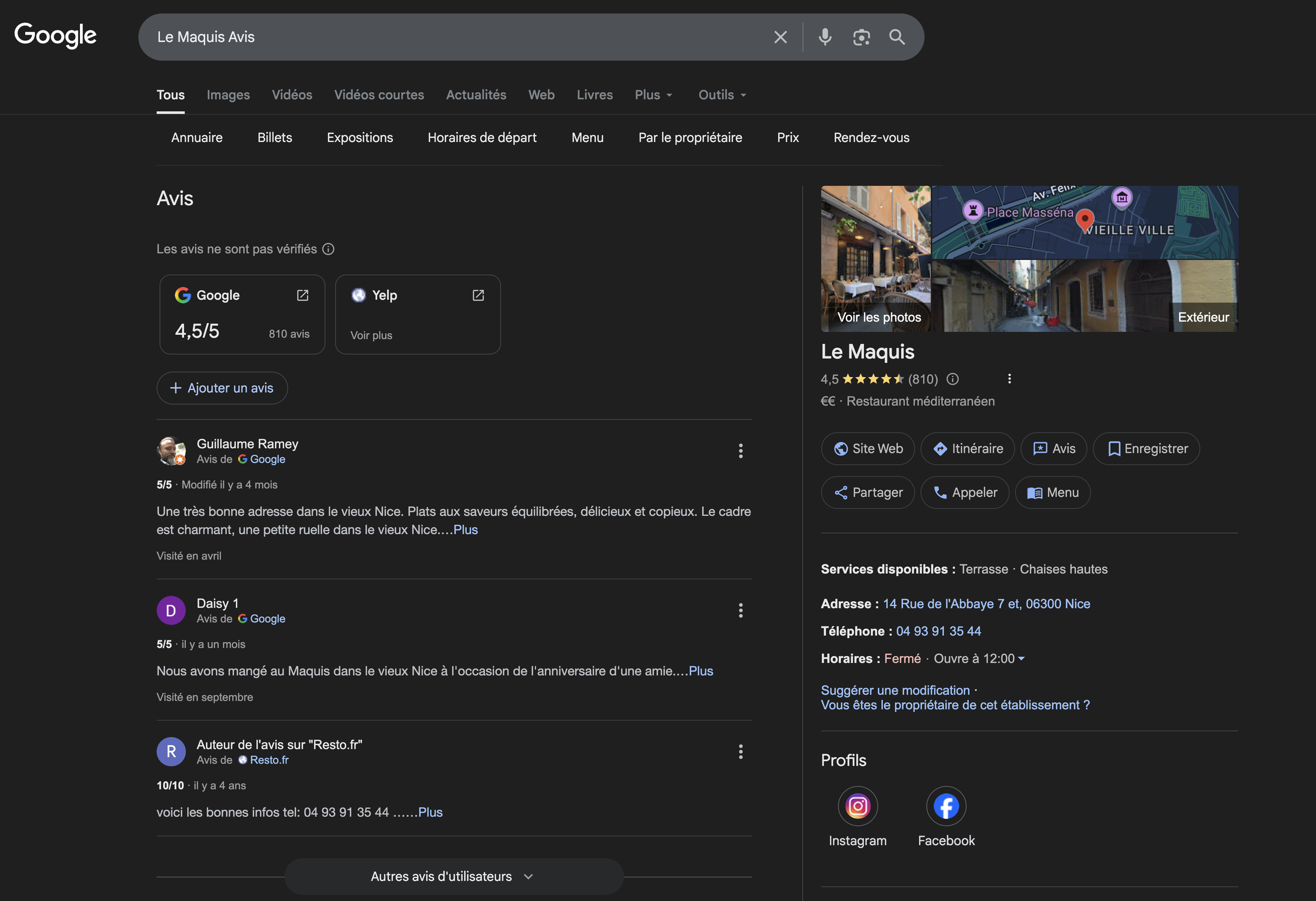Open options menu for Guillaume Ramey review
Screen dimensions: 1316x901
(740, 451)
